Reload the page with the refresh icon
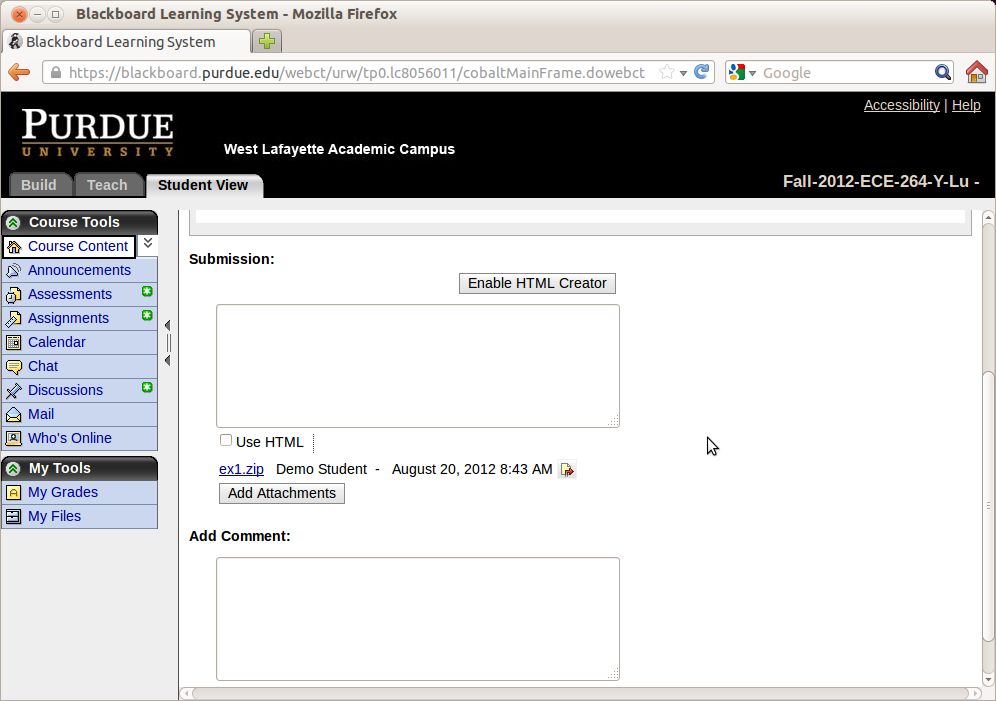 coord(702,72)
